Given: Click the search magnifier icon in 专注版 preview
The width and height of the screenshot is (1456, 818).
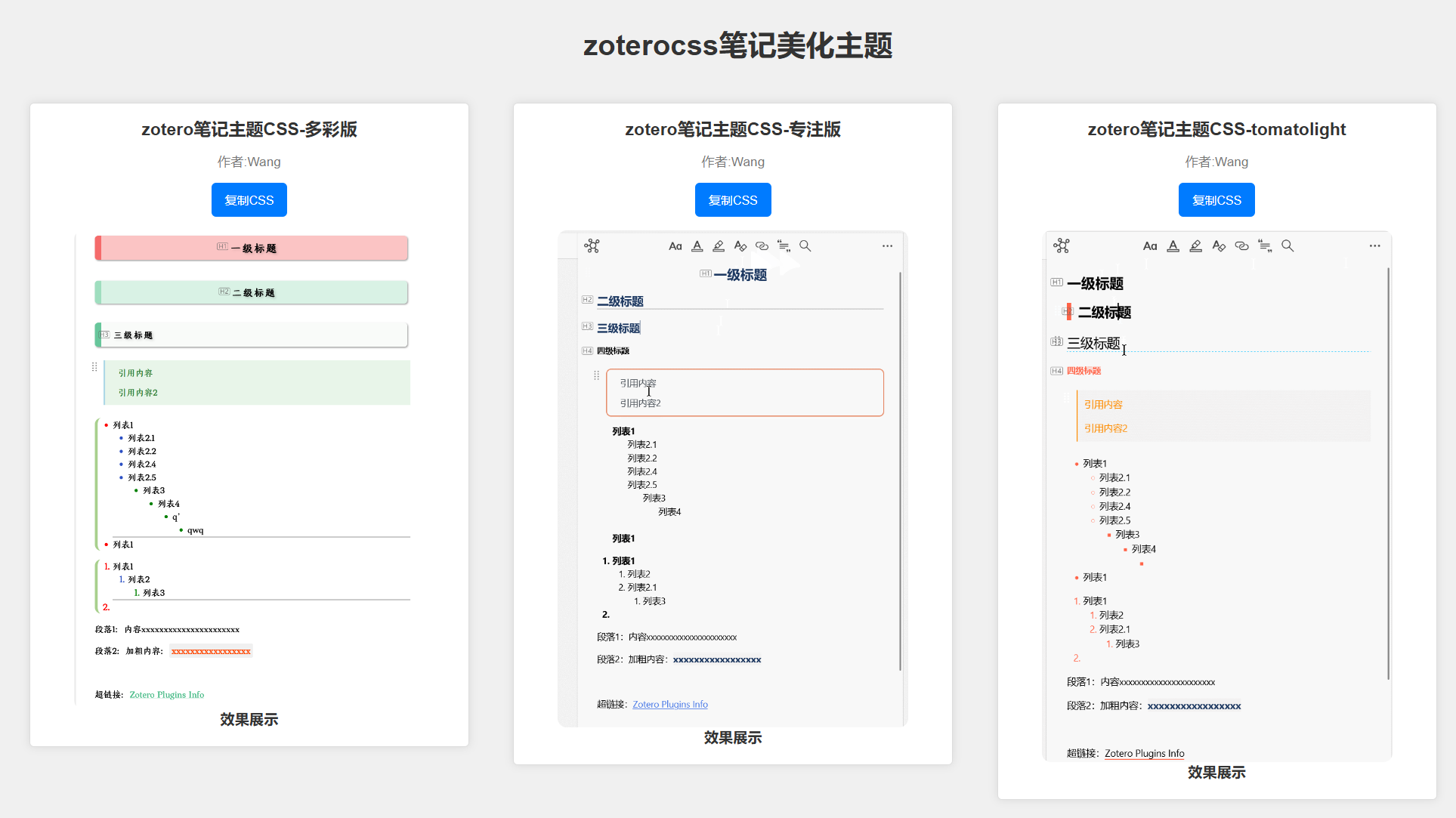Looking at the screenshot, I should 805,246.
